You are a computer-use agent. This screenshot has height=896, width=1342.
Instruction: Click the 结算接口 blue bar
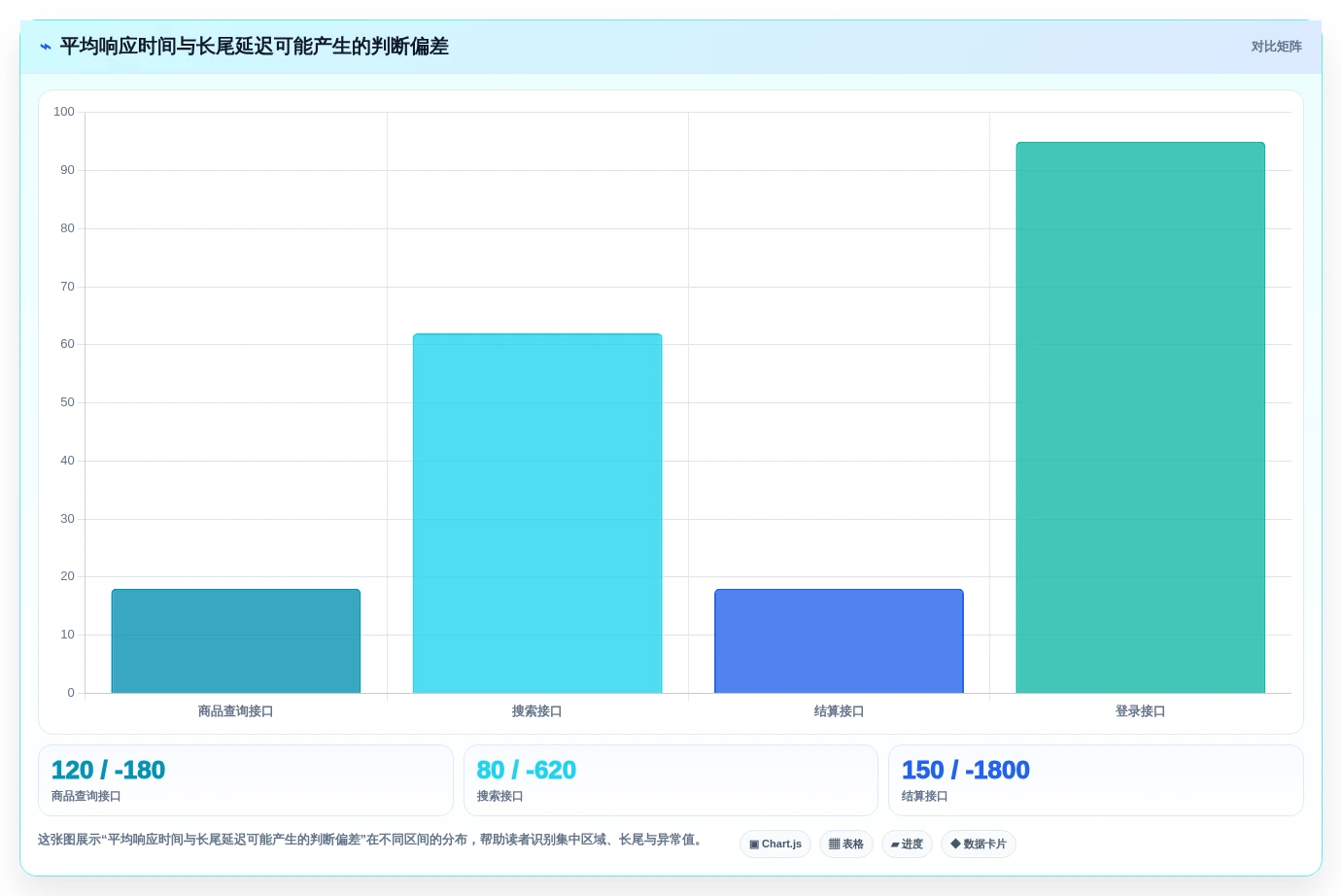pos(839,641)
